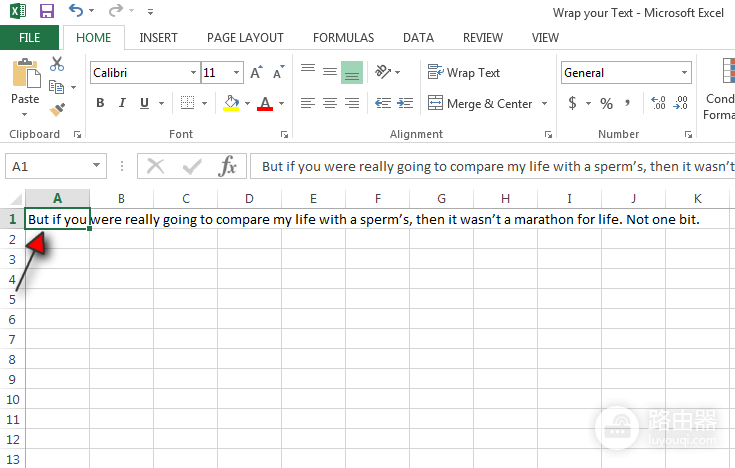Toggle underline formatting
The image size is (735, 468).
pyautogui.click(x=144, y=103)
